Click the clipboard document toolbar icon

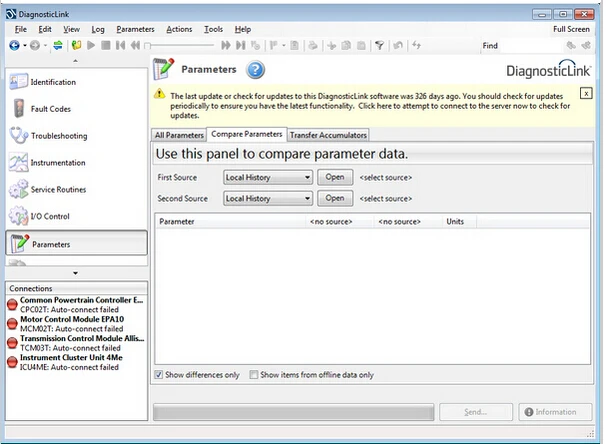point(294,46)
